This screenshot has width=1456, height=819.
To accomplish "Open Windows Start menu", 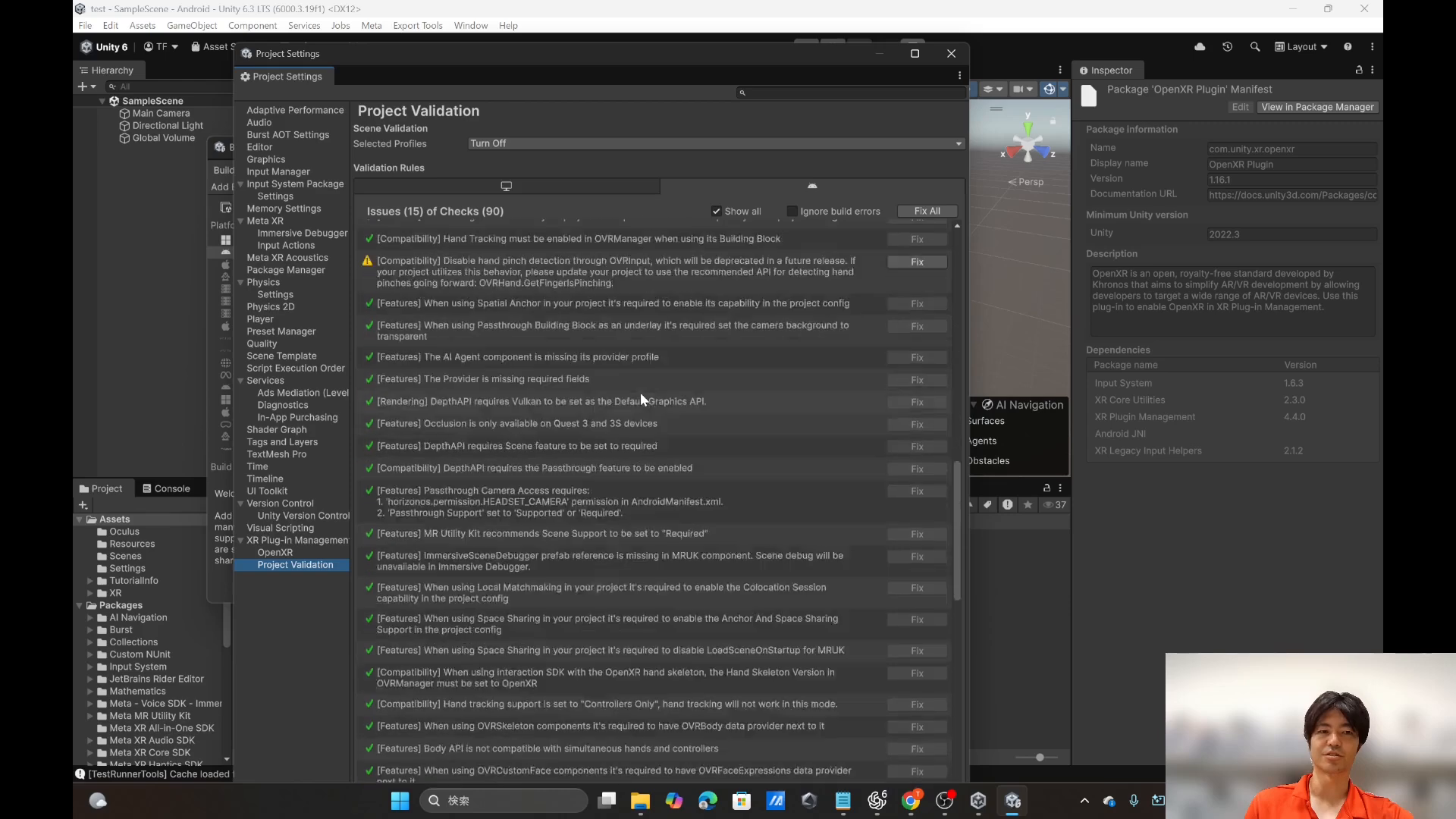I will (400, 801).
